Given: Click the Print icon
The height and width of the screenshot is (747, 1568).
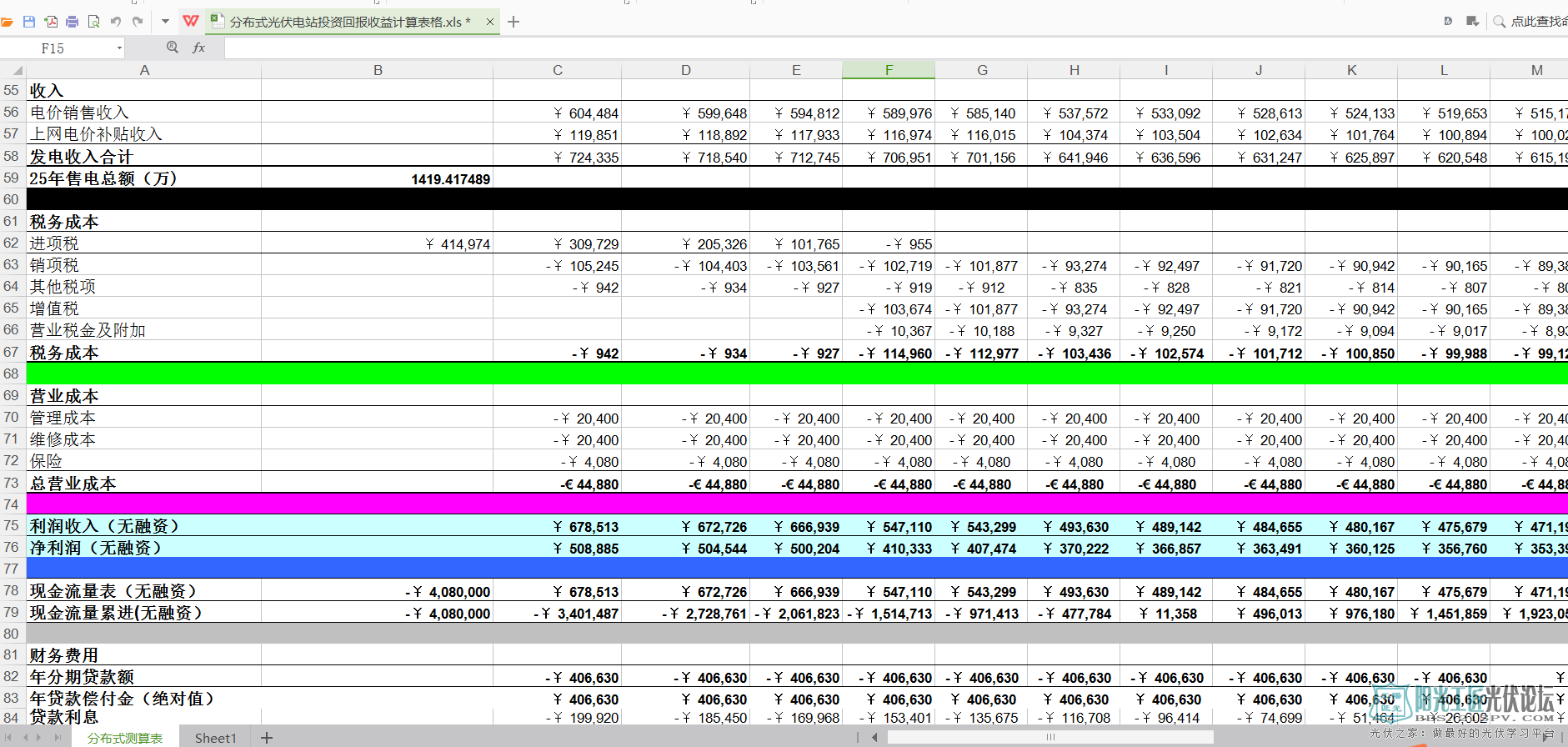Looking at the screenshot, I should 73,22.
